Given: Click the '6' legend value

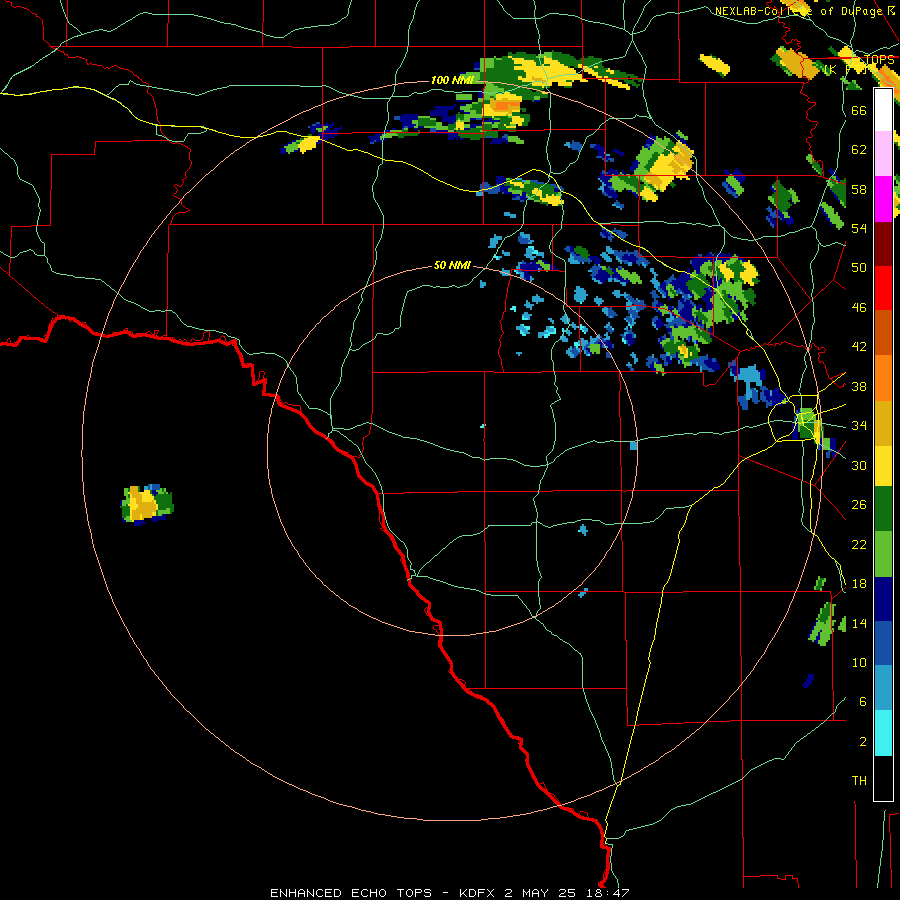Looking at the screenshot, I should [862, 702].
